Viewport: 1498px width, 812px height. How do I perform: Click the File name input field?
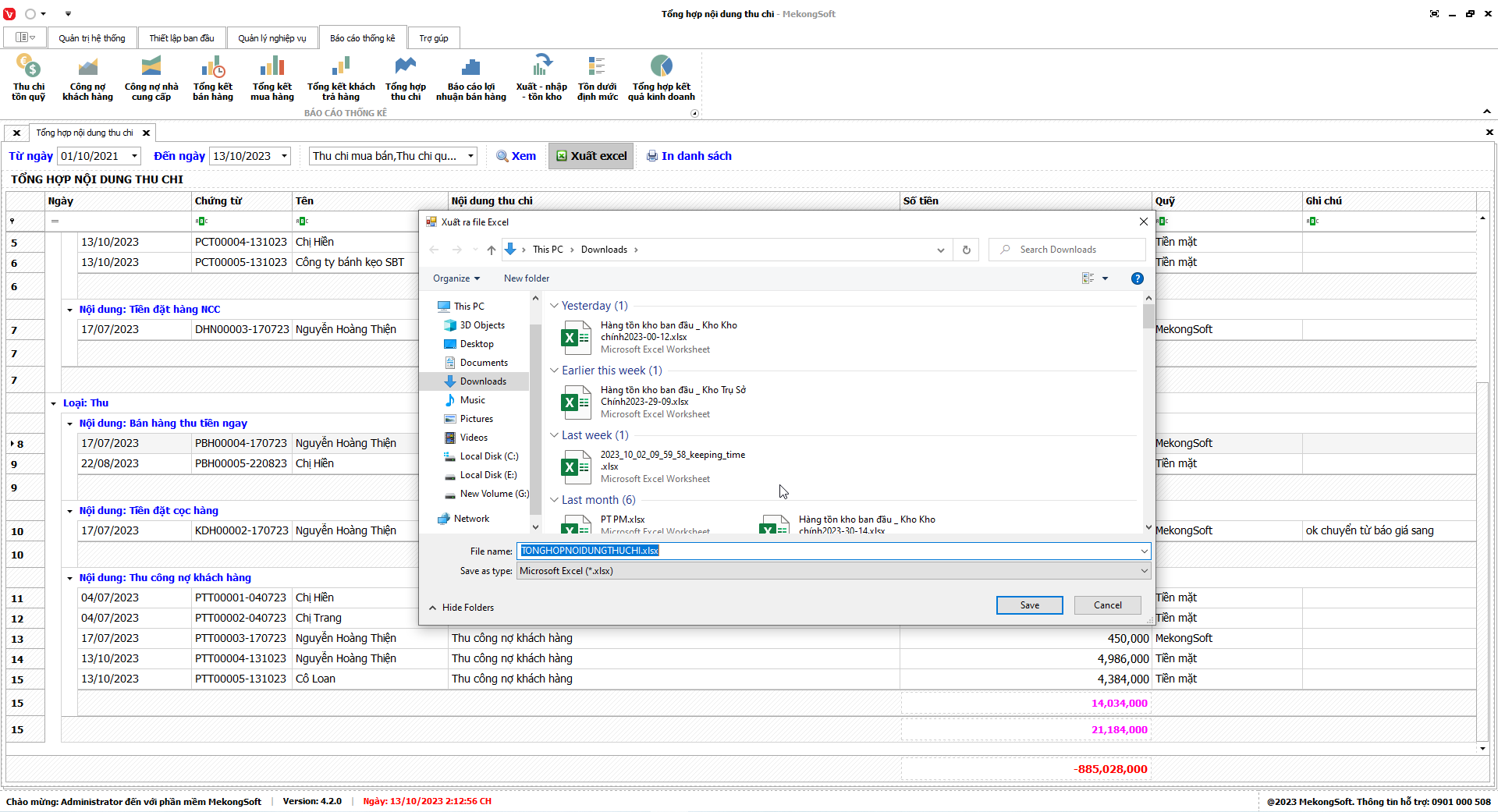click(x=827, y=551)
